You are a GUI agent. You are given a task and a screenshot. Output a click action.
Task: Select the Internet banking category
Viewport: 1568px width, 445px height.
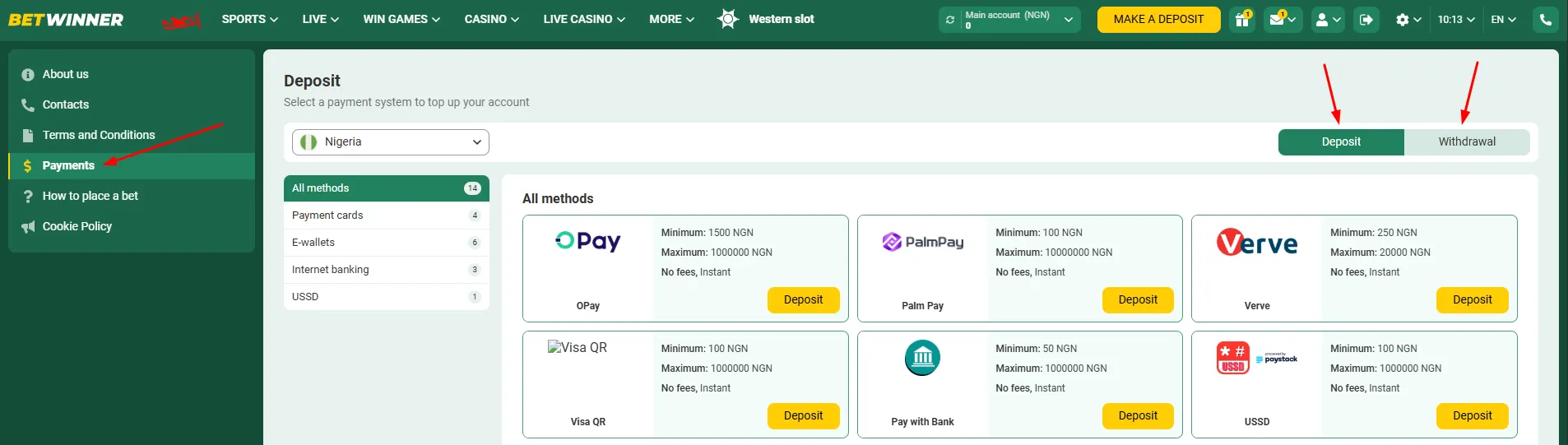click(x=387, y=270)
